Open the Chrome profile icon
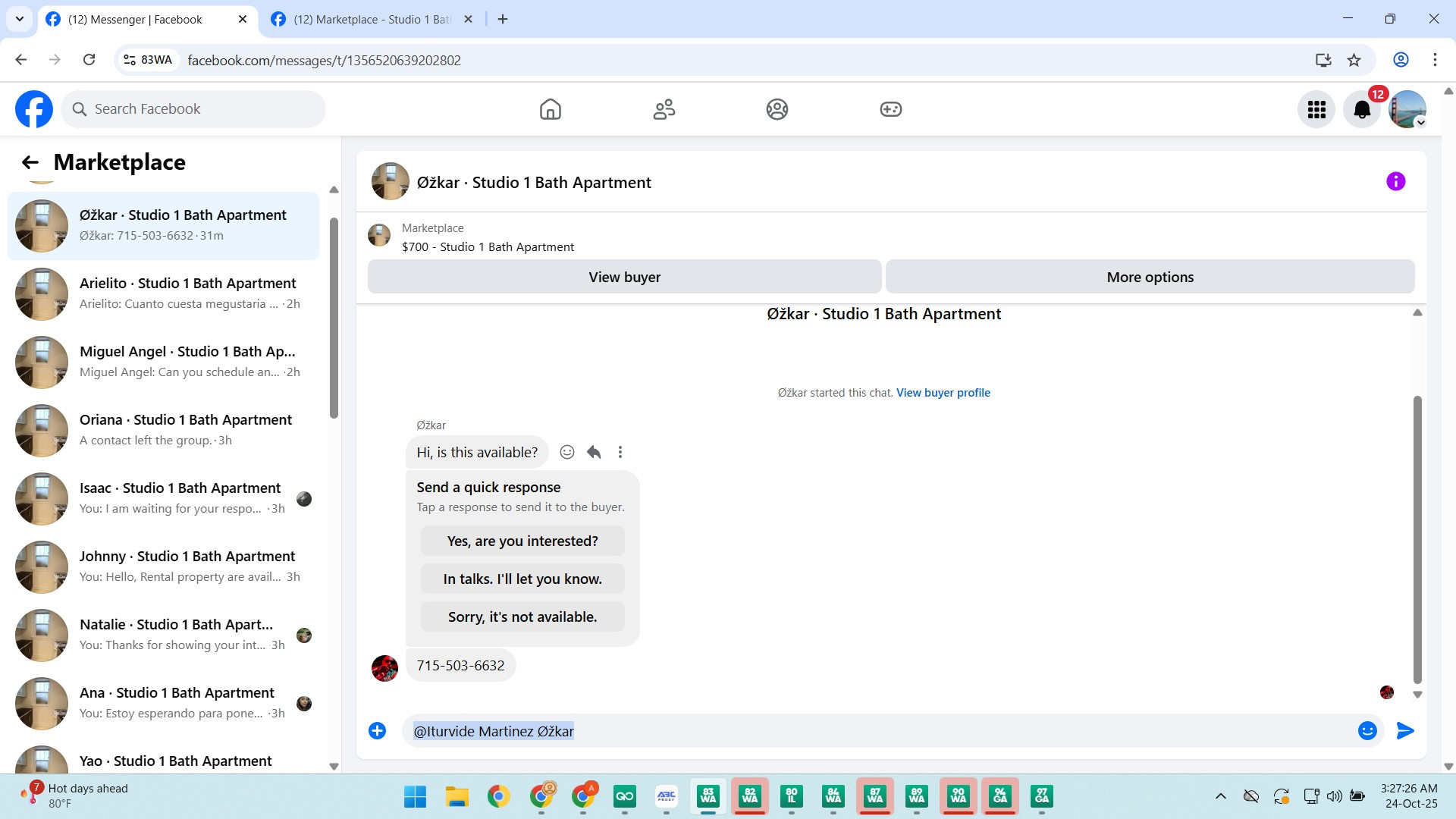 [1401, 60]
